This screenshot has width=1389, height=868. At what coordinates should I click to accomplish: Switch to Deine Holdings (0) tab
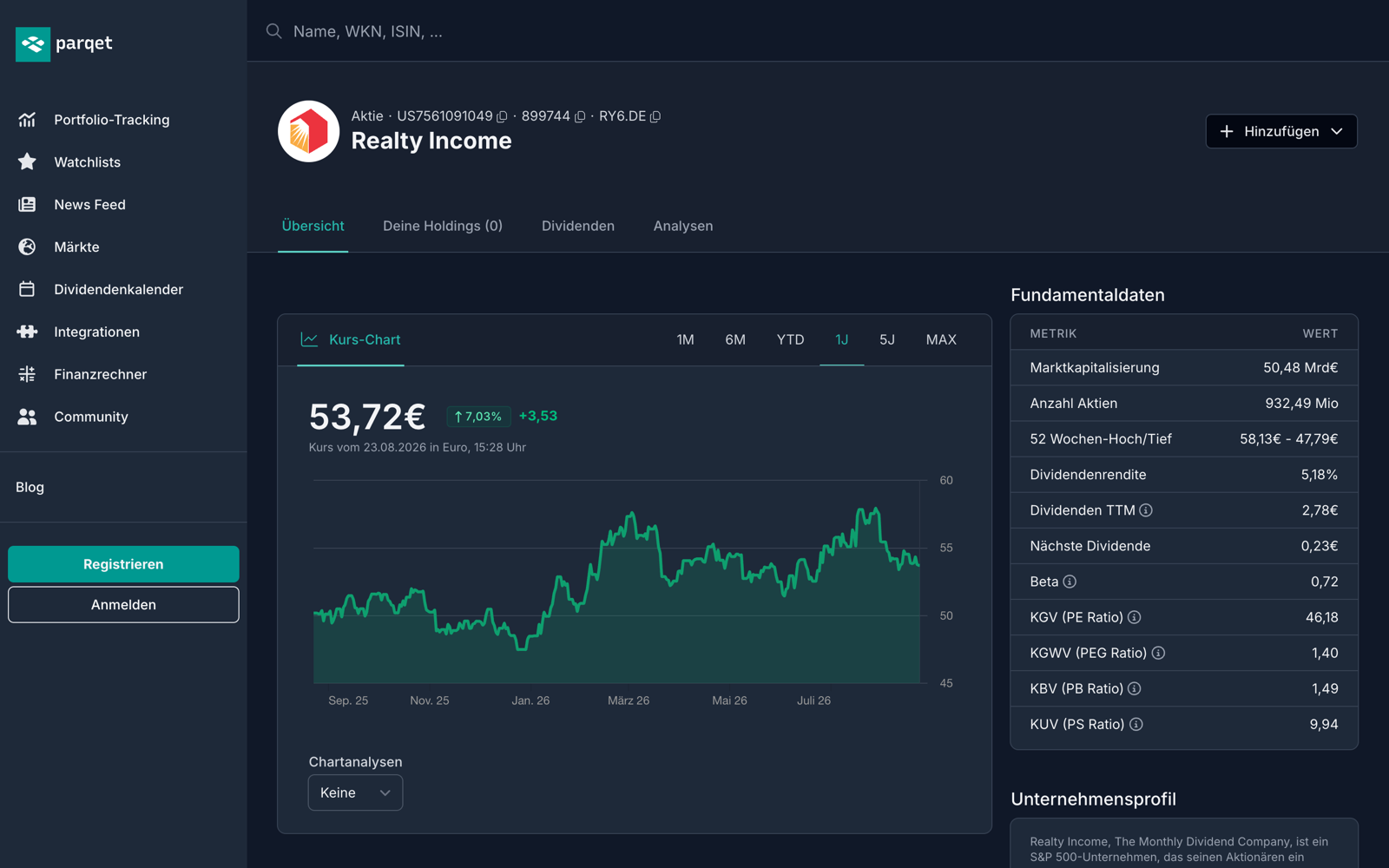pyautogui.click(x=443, y=226)
